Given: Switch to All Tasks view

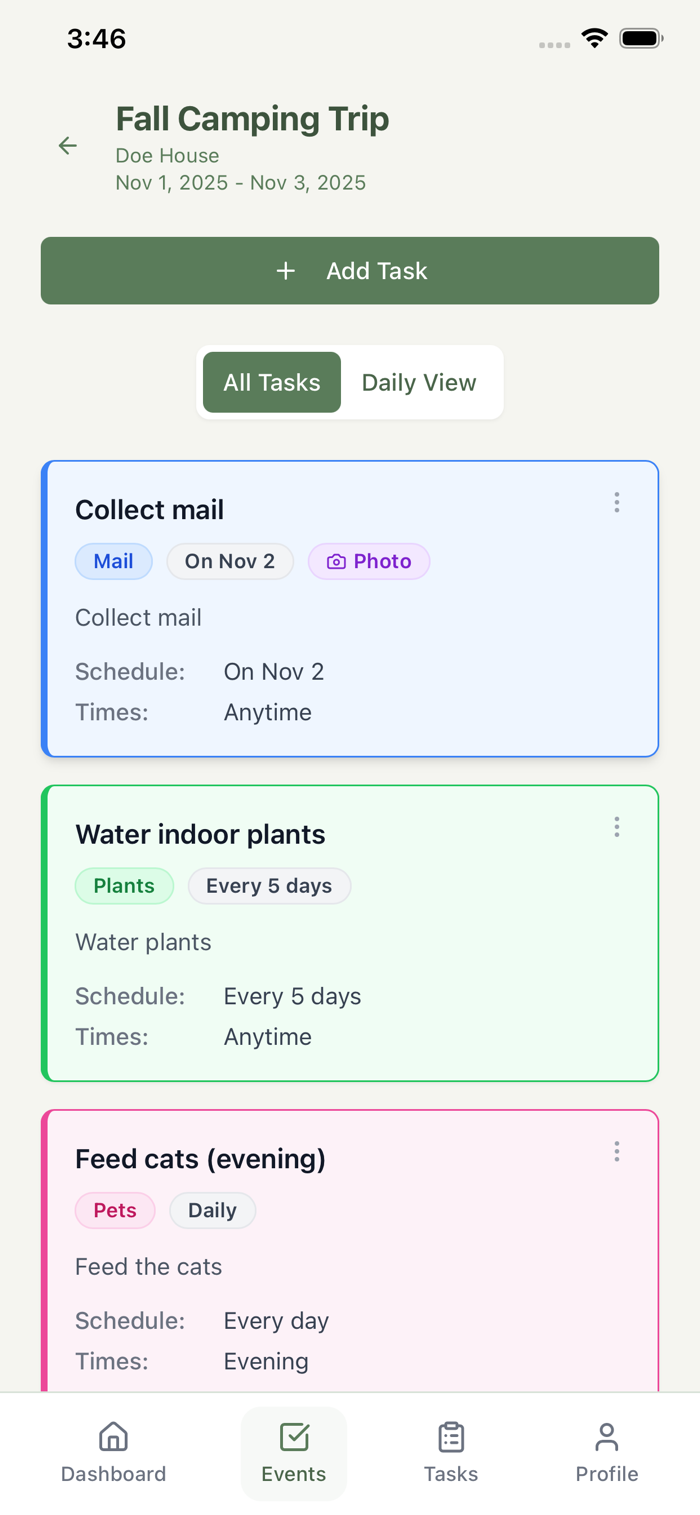Looking at the screenshot, I should pyautogui.click(x=272, y=382).
